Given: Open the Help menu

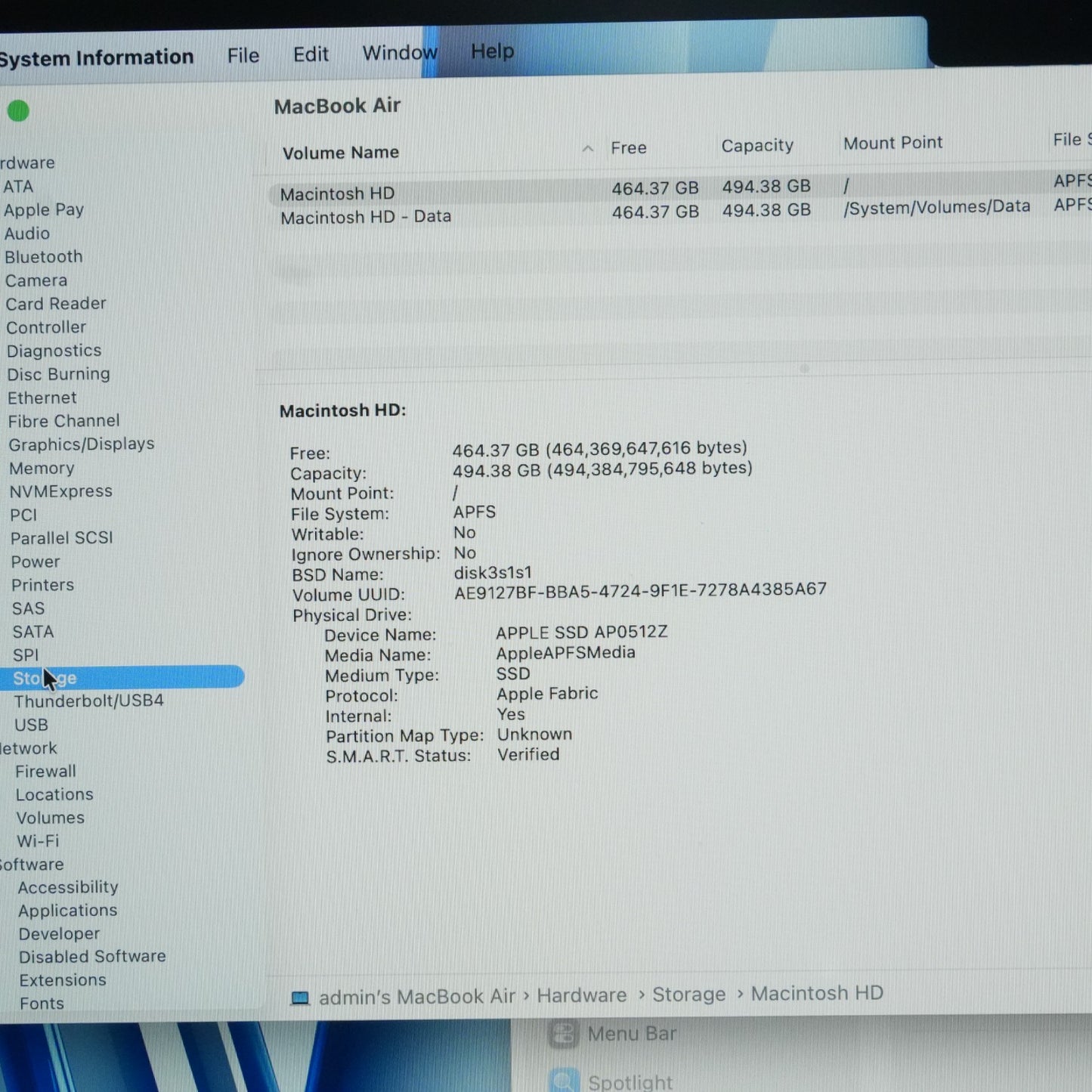Looking at the screenshot, I should [492, 51].
